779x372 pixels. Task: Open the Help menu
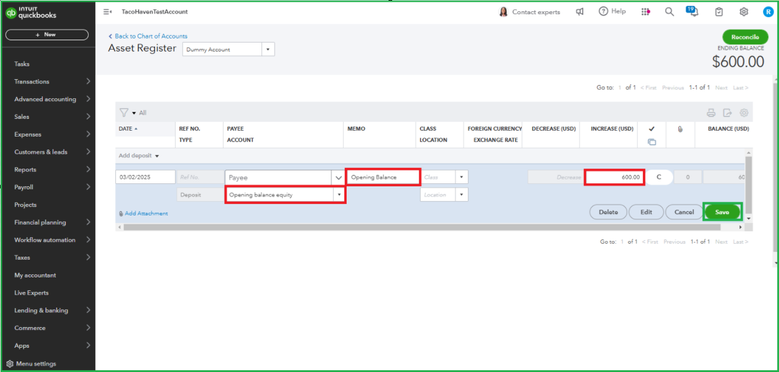point(612,11)
